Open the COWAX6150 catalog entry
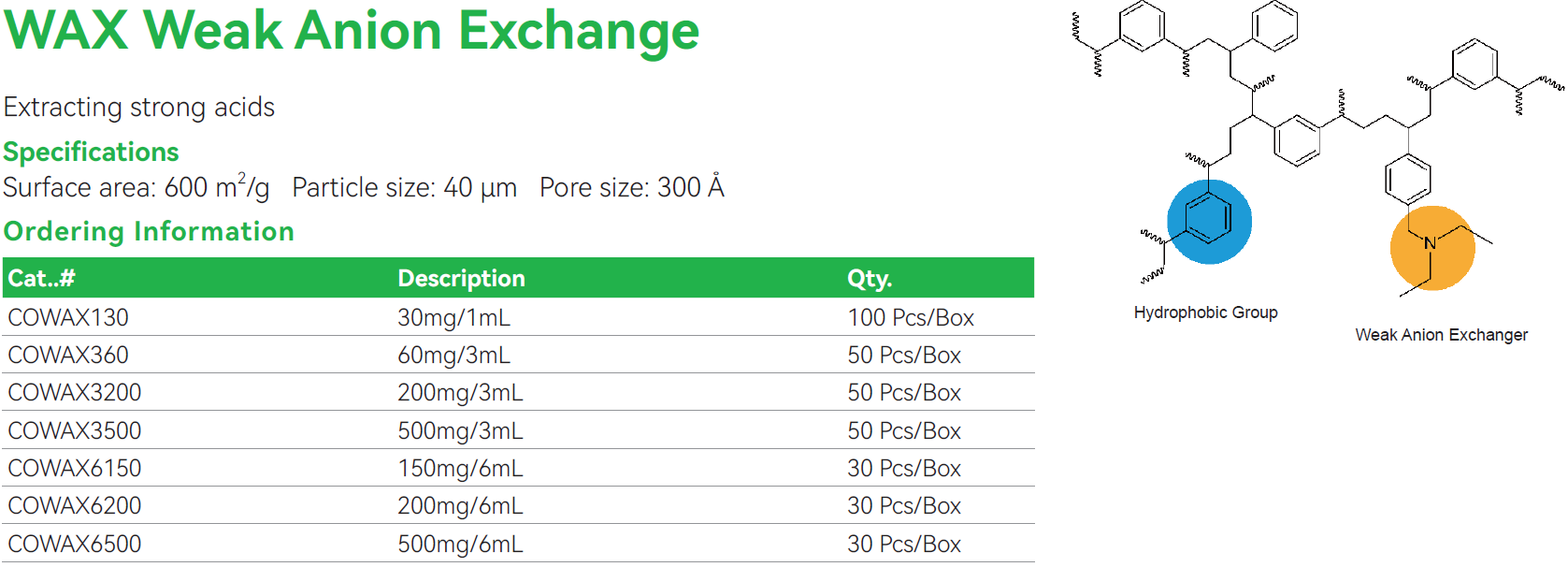Screen dimensions: 1568x567 pyautogui.click(x=75, y=468)
